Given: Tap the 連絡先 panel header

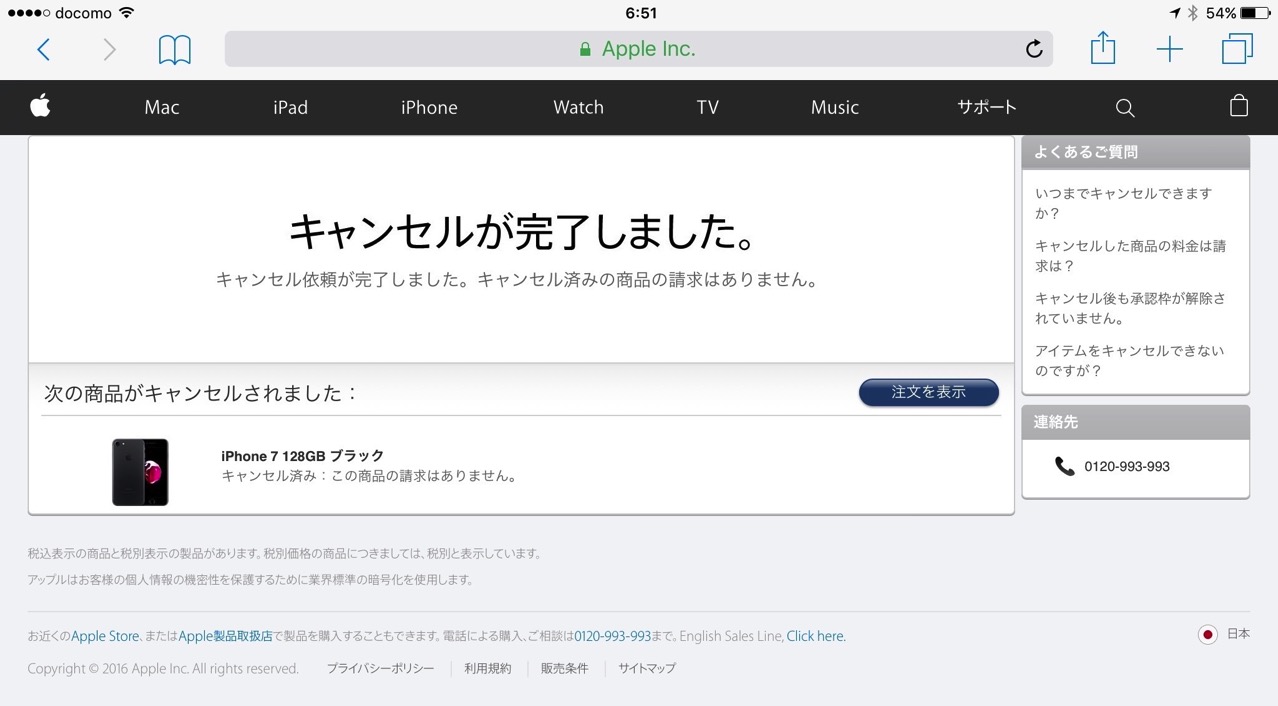Looking at the screenshot, I should tap(1135, 422).
